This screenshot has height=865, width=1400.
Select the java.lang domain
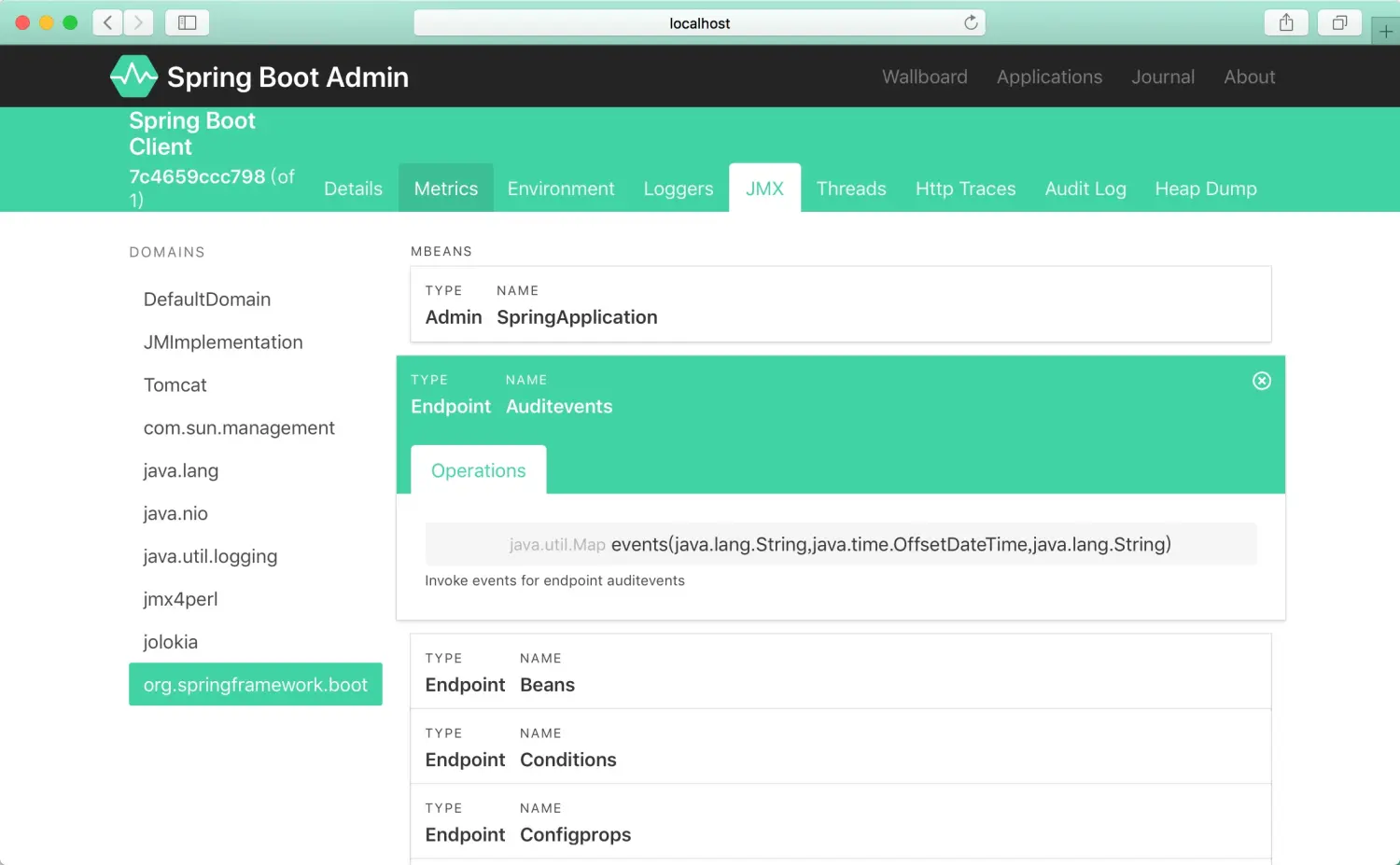(x=256, y=471)
